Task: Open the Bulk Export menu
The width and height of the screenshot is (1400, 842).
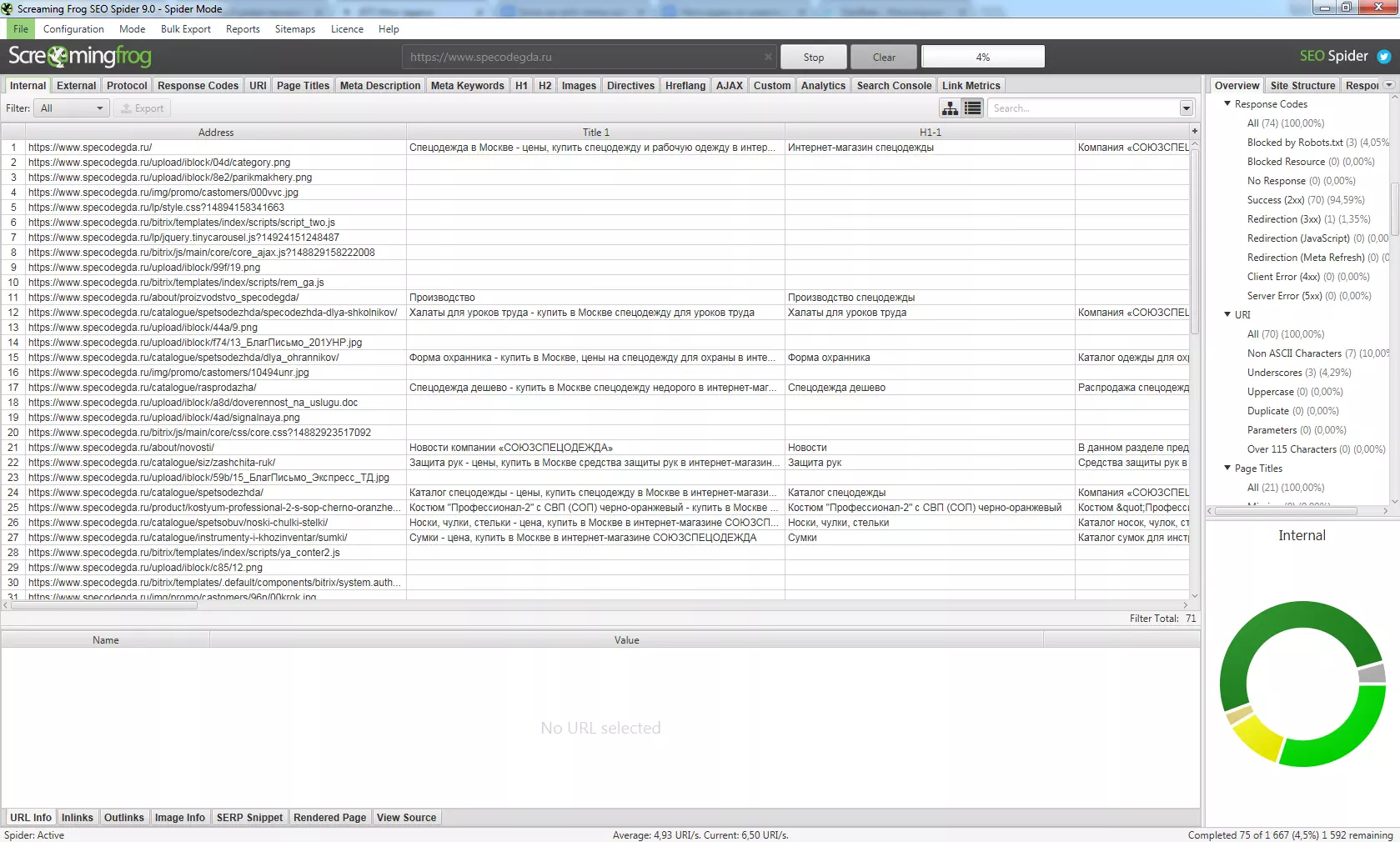Action: [186, 29]
